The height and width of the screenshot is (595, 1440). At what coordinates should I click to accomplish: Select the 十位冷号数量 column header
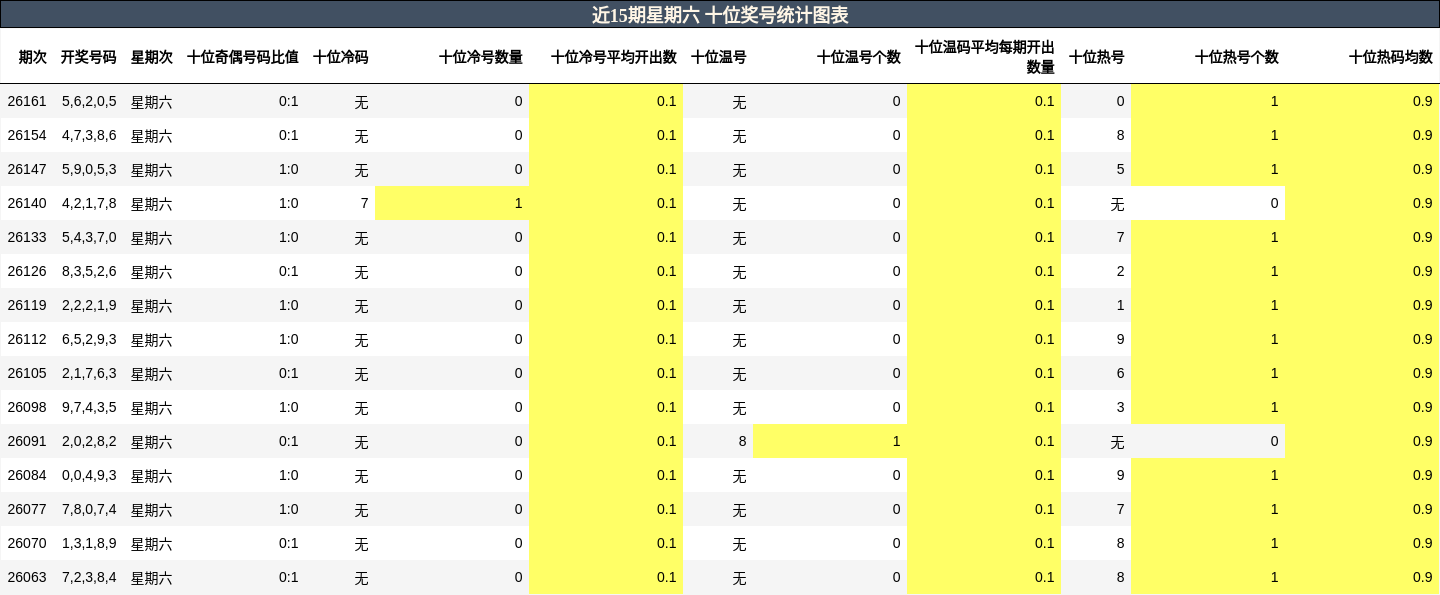pos(481,57)
